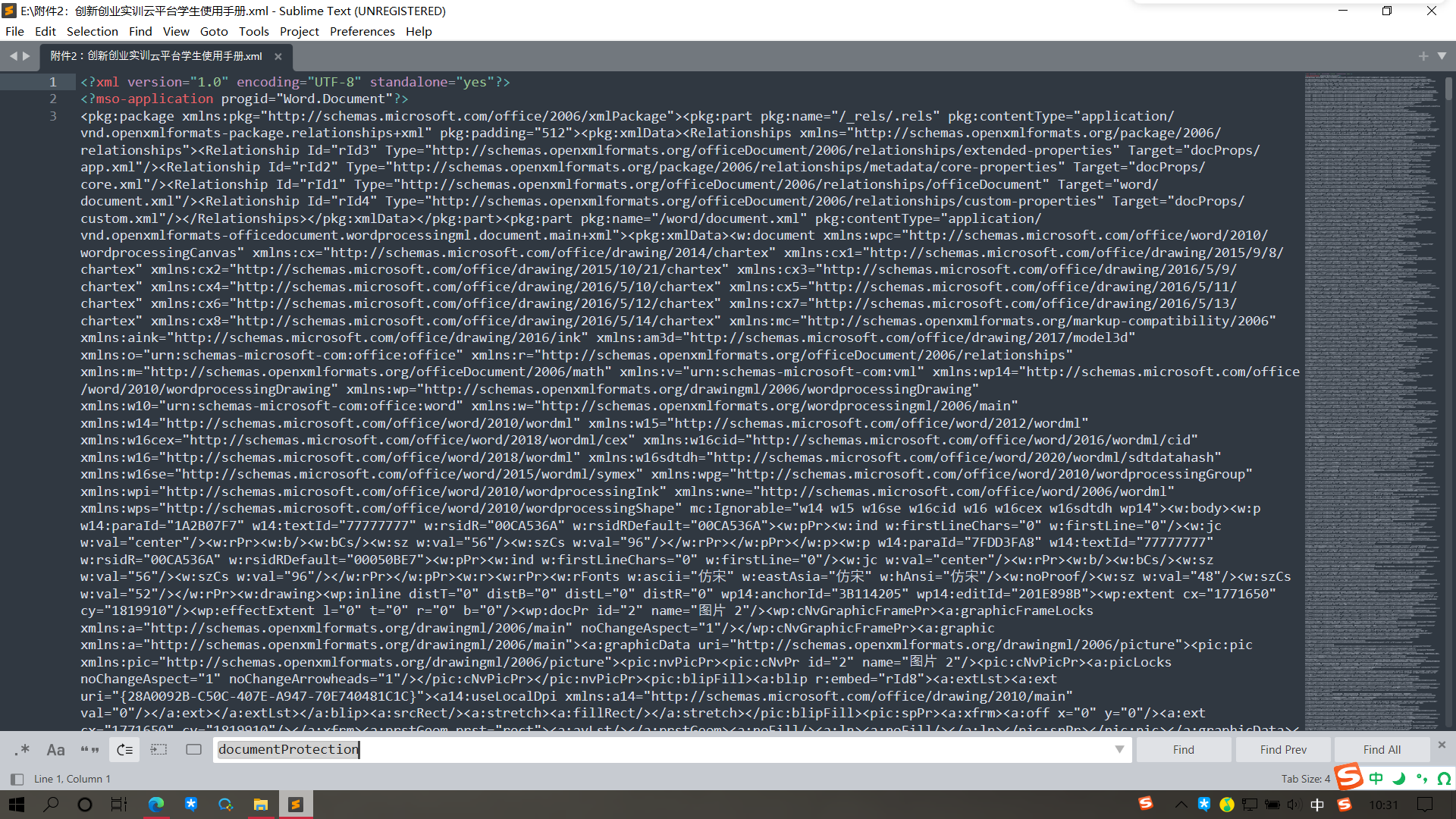Toggle in-selection search option
1456x819 pixels.
coord(158,749)
